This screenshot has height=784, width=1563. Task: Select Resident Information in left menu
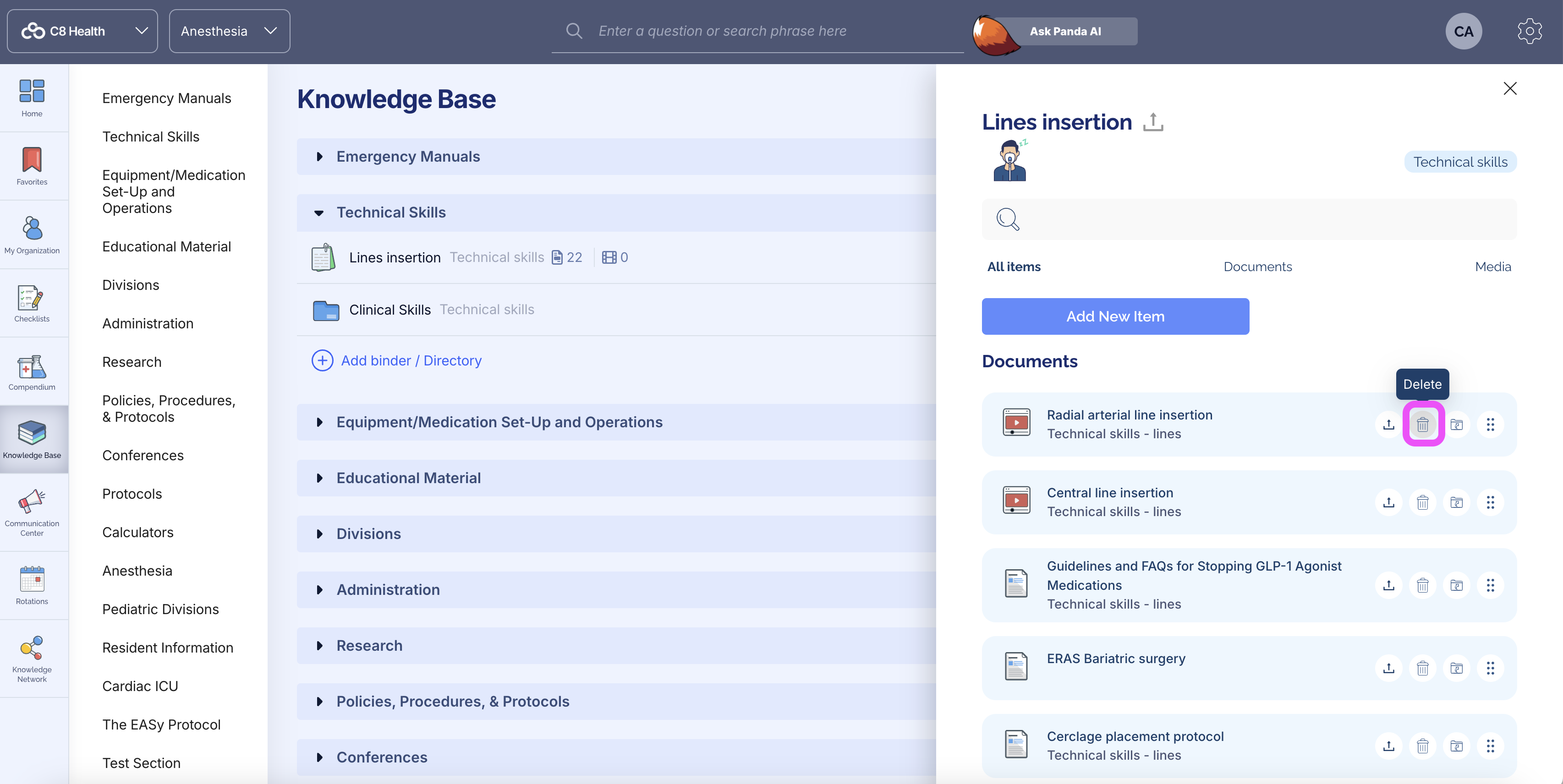coord(167,648)
